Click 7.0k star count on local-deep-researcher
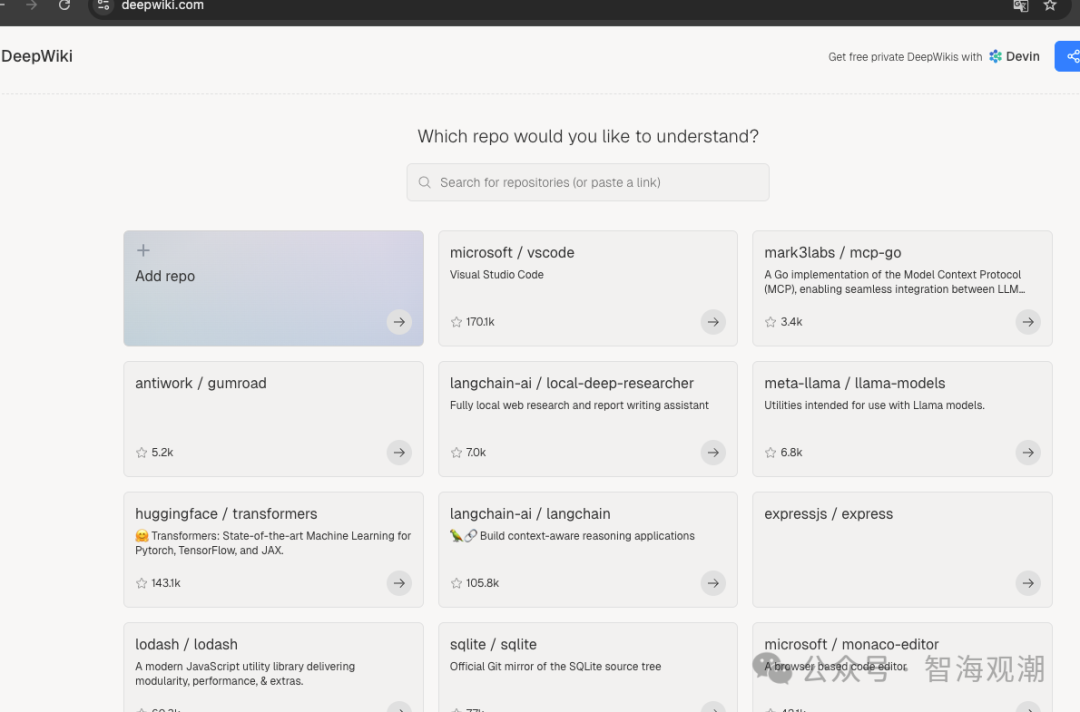Image resolution: width=1080 pixels, height=712 pixels. 476,452
